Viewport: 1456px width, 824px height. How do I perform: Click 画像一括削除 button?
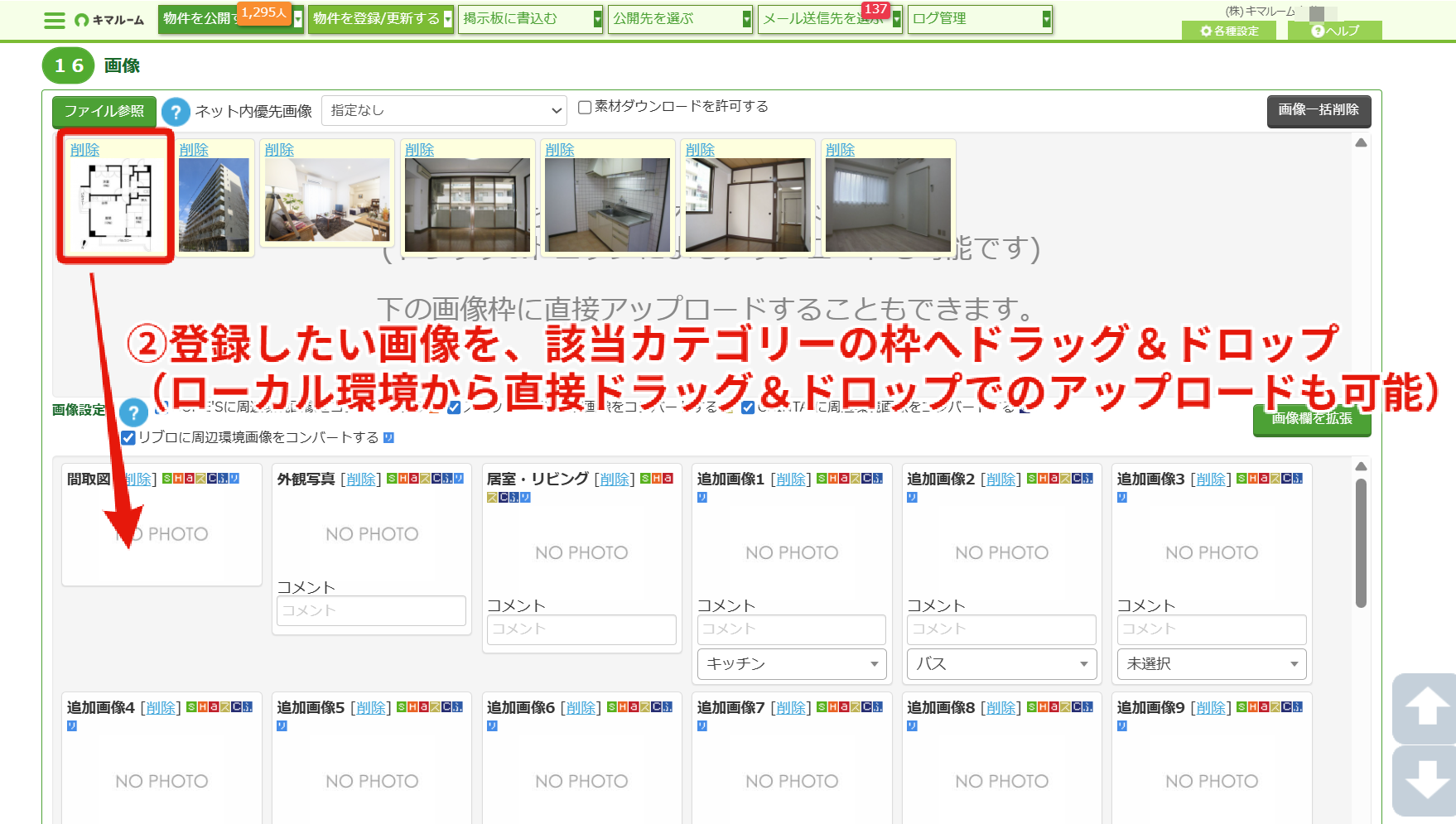(1319, 110)
